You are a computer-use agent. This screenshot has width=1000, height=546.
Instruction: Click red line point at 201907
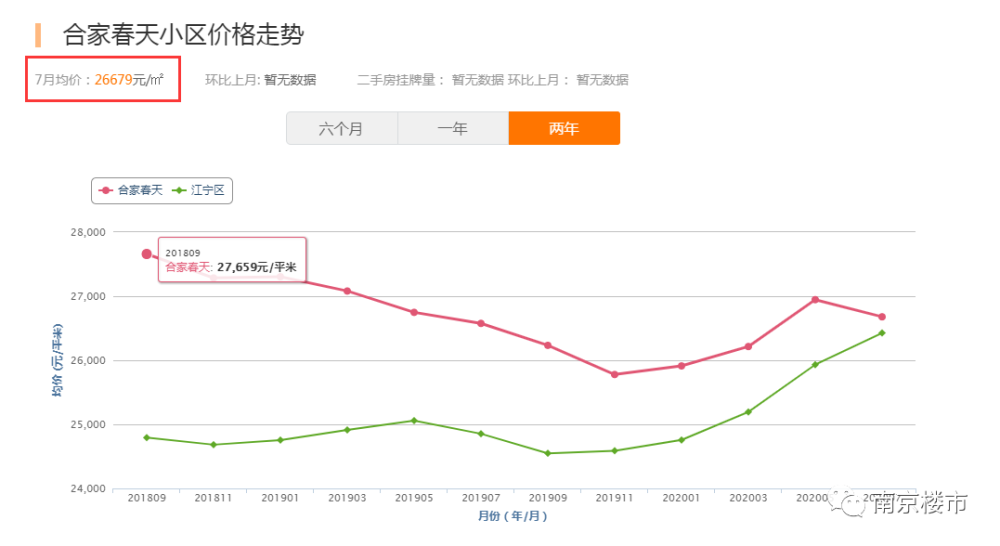(481, 323)
